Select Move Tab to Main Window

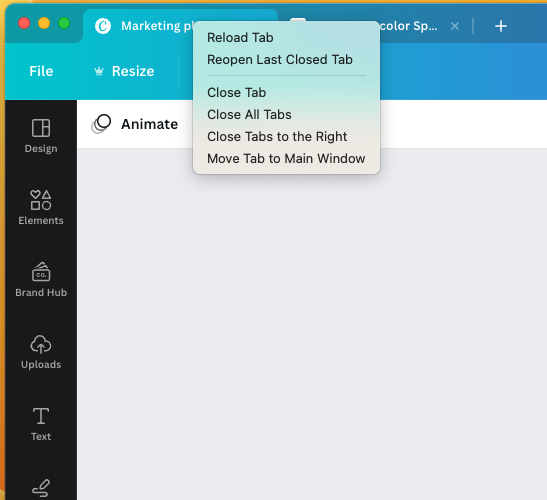[286, 158]
